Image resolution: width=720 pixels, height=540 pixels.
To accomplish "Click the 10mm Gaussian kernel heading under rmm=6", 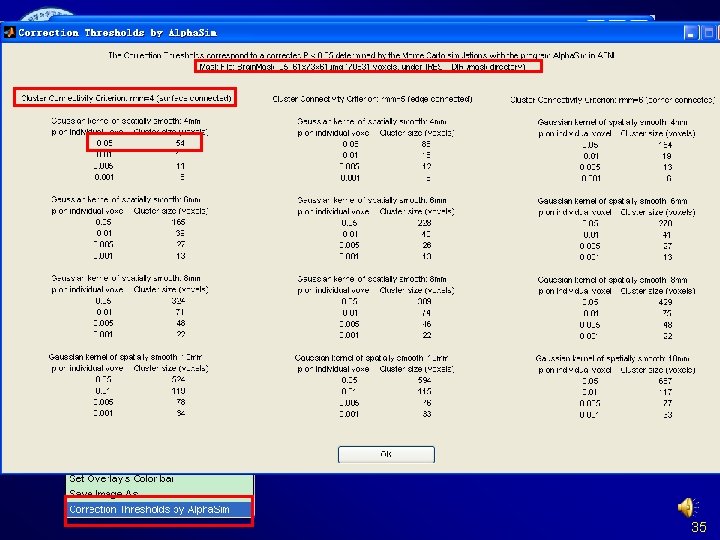I will click(613, 358).
